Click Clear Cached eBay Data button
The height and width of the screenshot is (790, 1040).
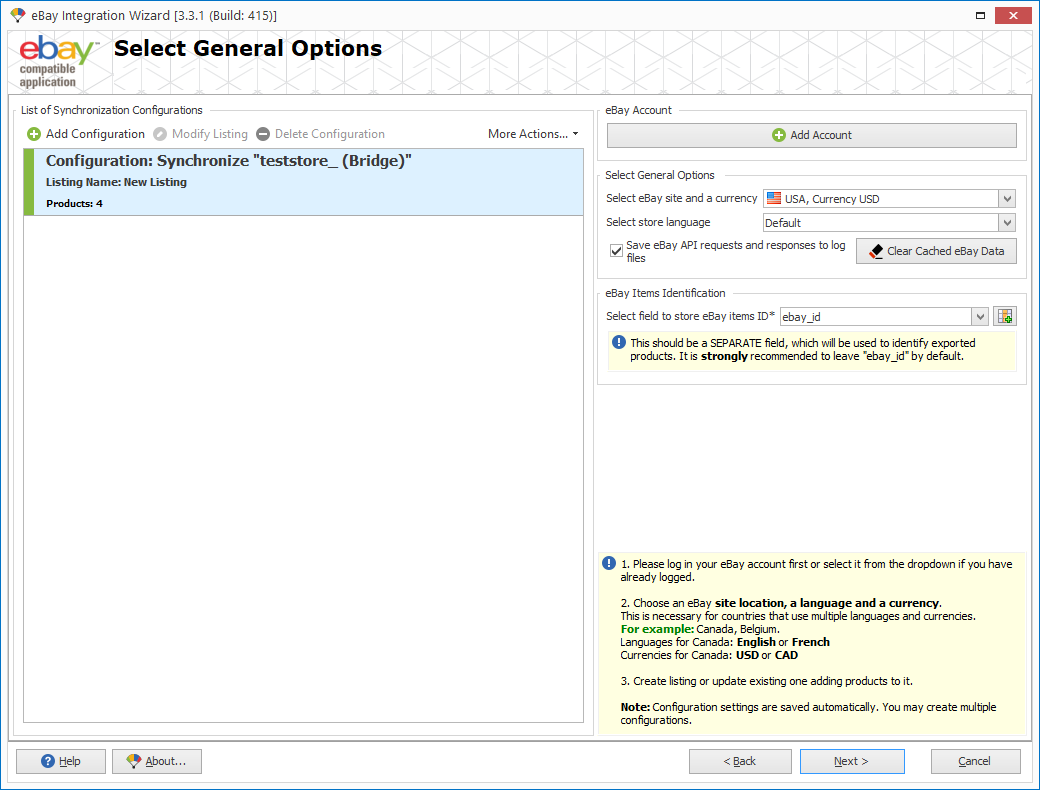(936, 251)
